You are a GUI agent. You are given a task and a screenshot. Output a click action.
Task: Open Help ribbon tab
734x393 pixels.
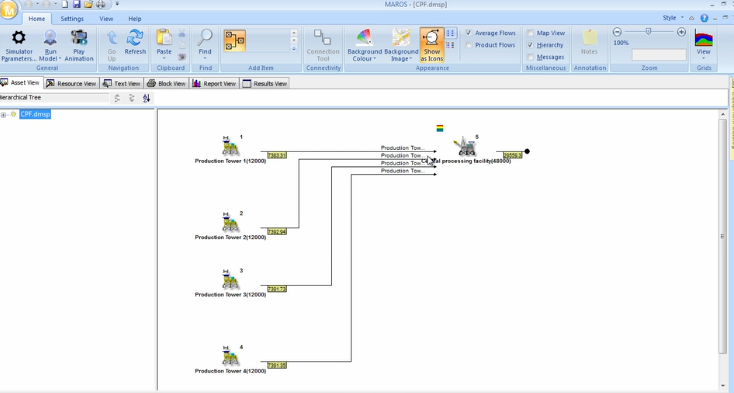(134, 19)
